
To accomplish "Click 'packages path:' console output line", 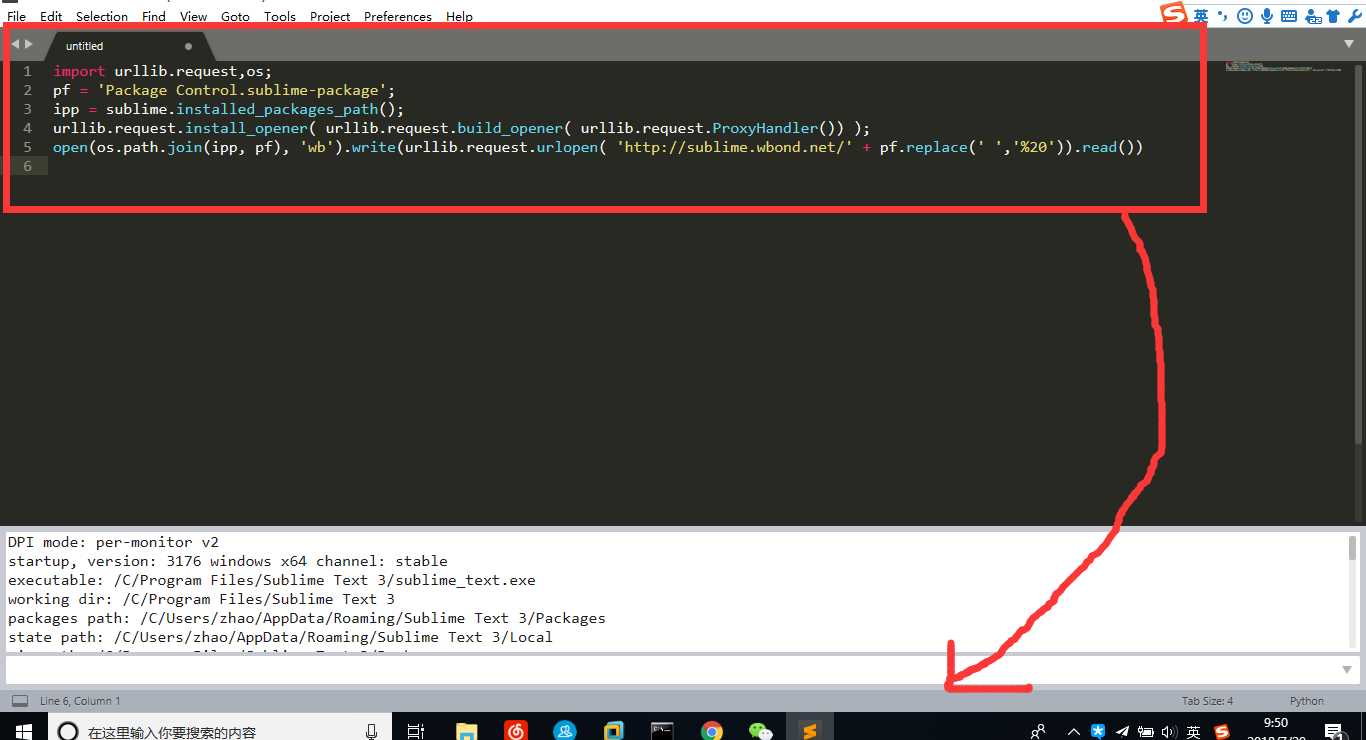I will coord(307,618).
